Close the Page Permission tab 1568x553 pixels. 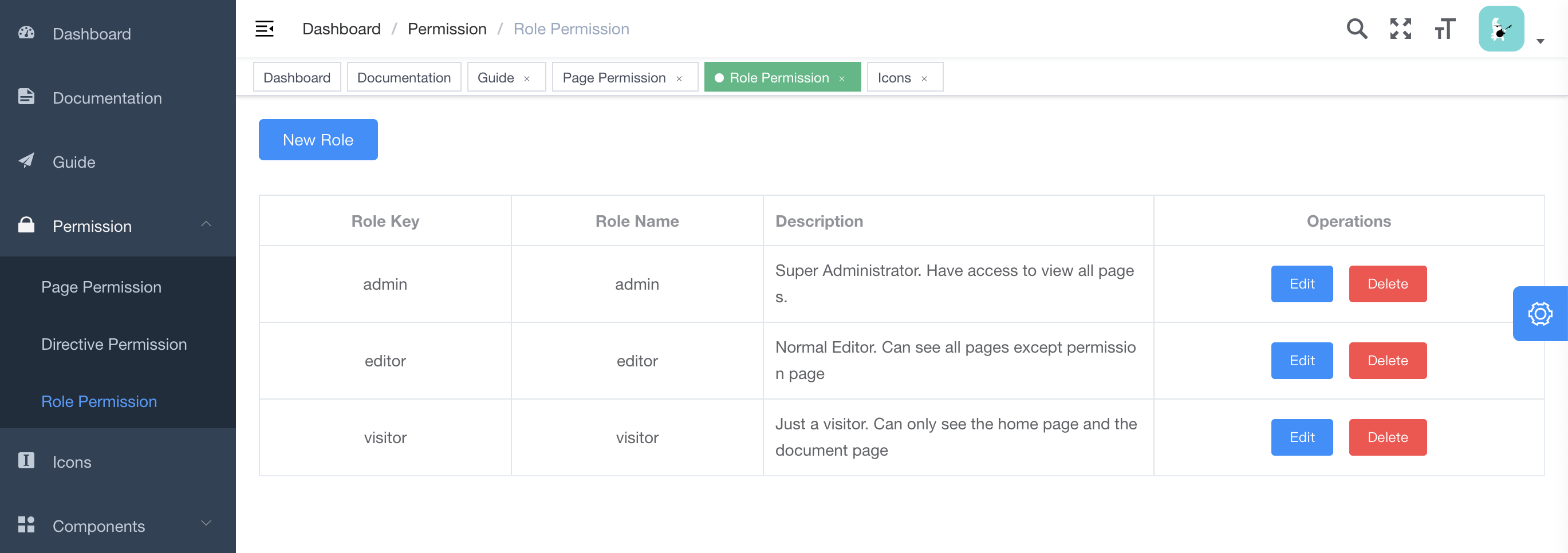click(x=679, y=78)
